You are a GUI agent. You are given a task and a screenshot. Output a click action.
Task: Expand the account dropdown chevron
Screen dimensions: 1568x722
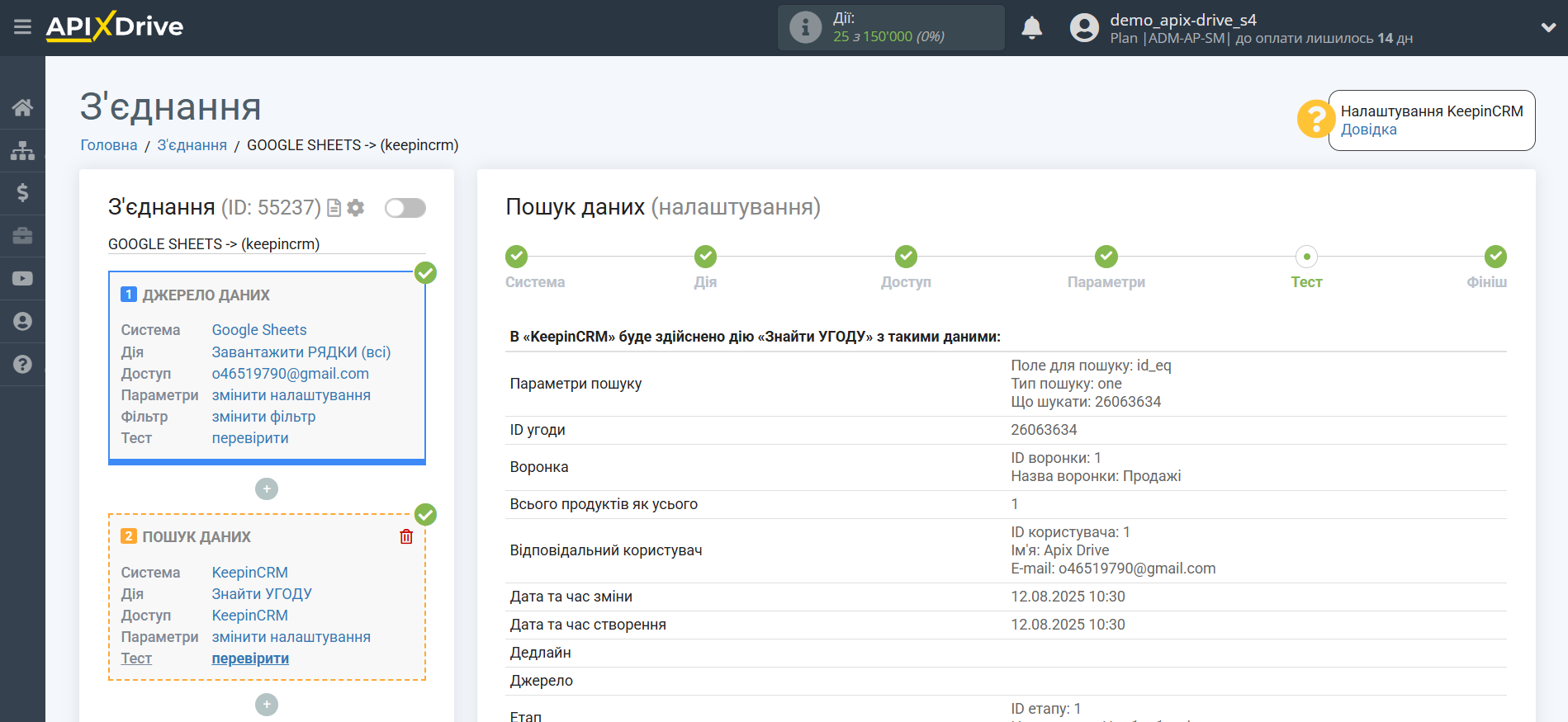point(1548,28)
